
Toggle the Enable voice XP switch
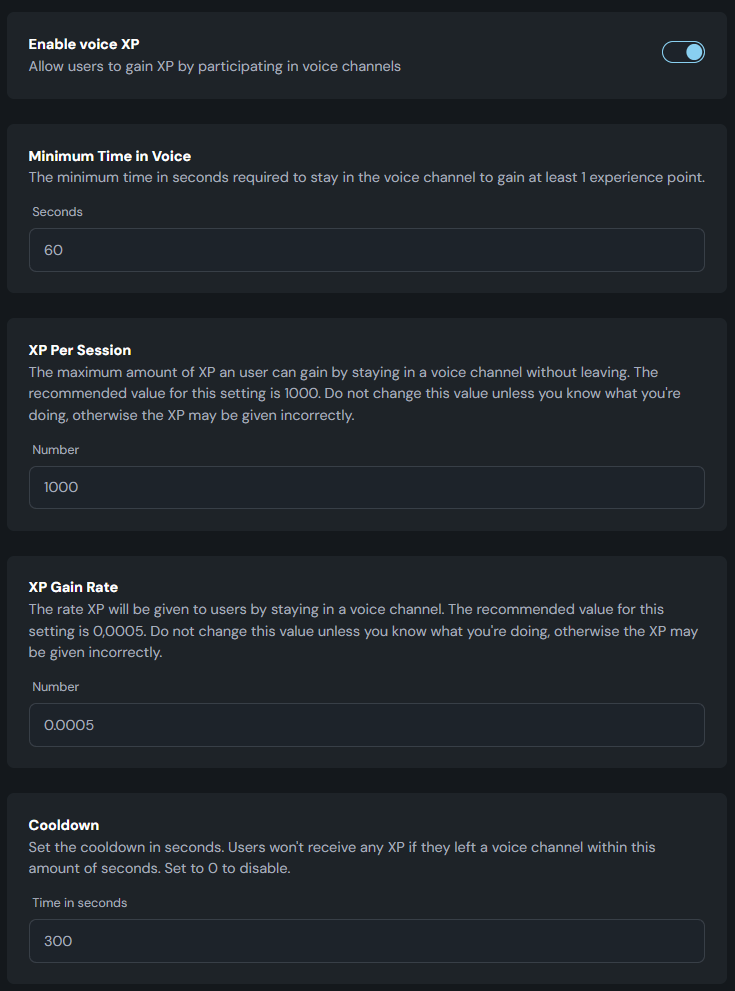[x=683, y=52]
